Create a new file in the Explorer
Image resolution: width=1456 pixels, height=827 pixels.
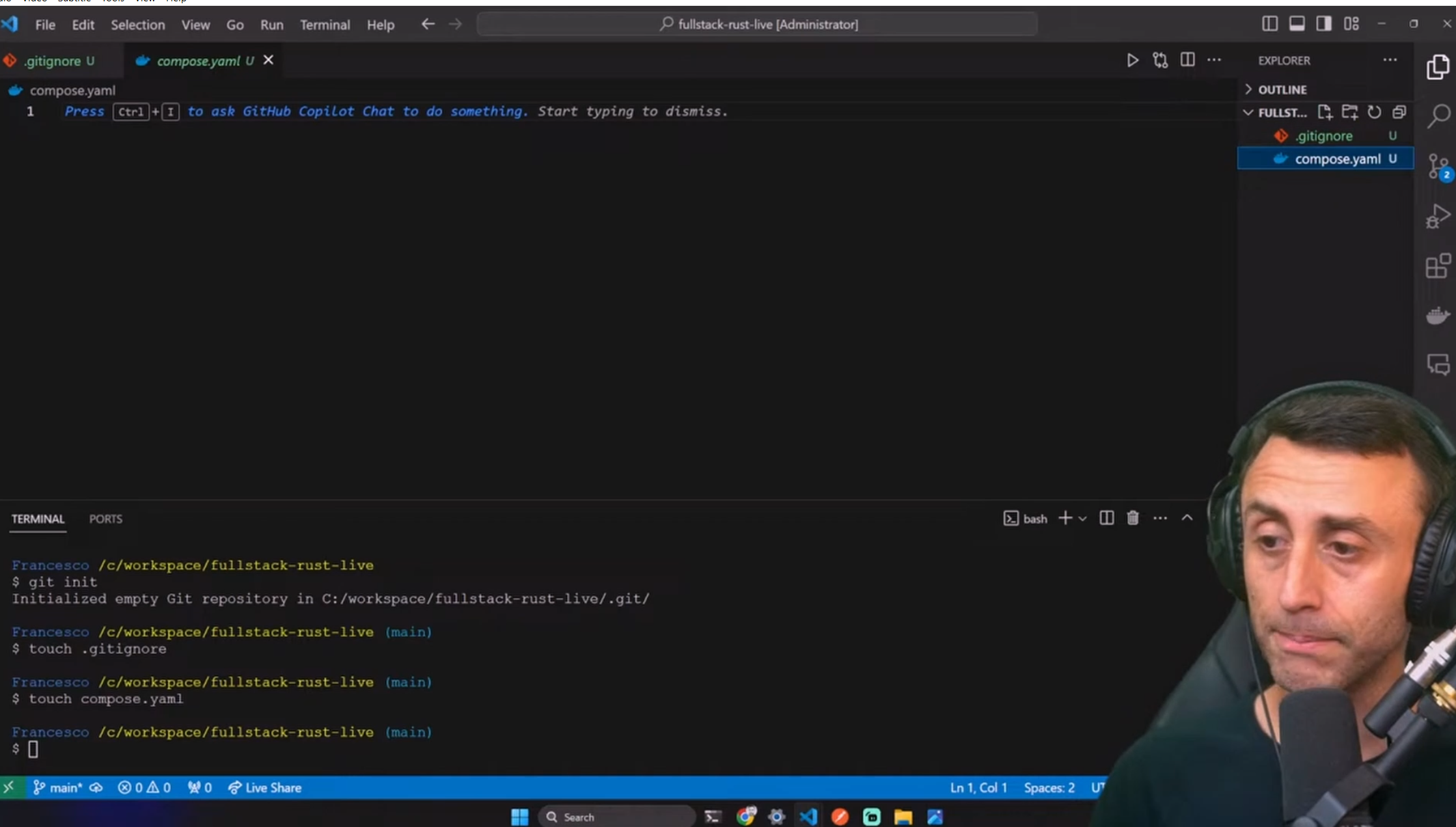point(1326,112)
